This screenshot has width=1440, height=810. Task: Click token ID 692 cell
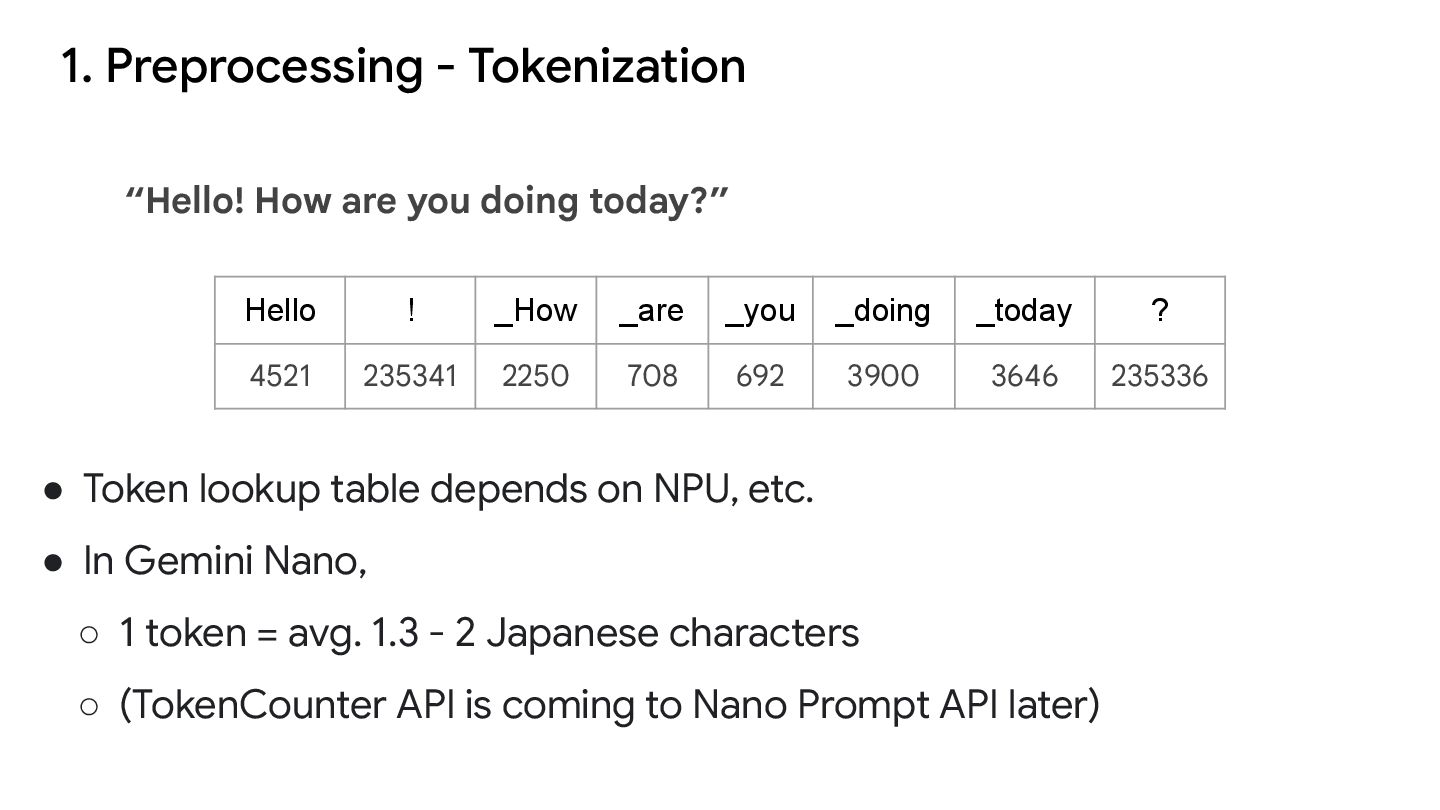760,376
